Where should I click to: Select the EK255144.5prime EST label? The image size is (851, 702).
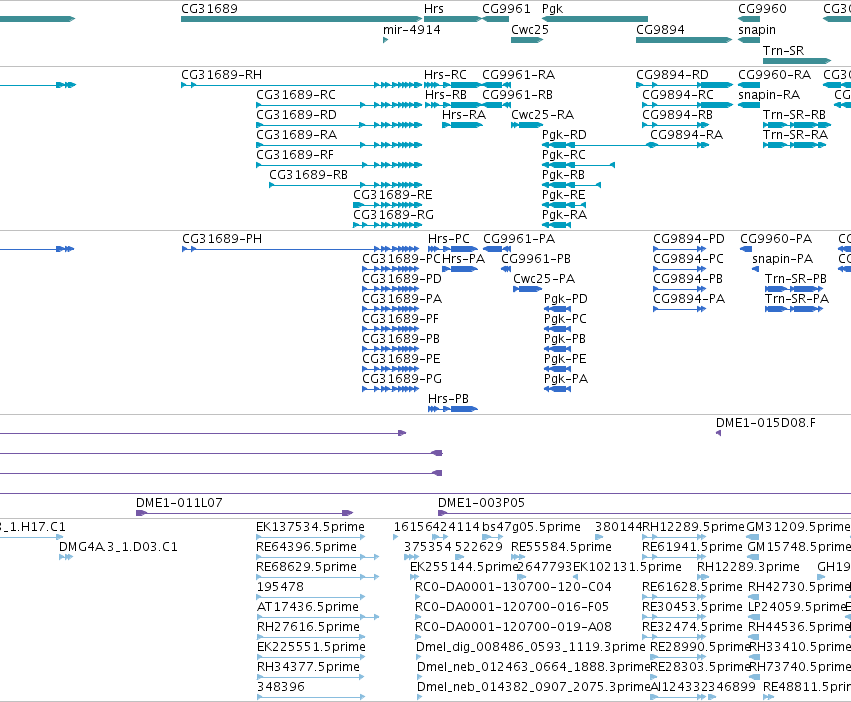click(x=463, y=567)
